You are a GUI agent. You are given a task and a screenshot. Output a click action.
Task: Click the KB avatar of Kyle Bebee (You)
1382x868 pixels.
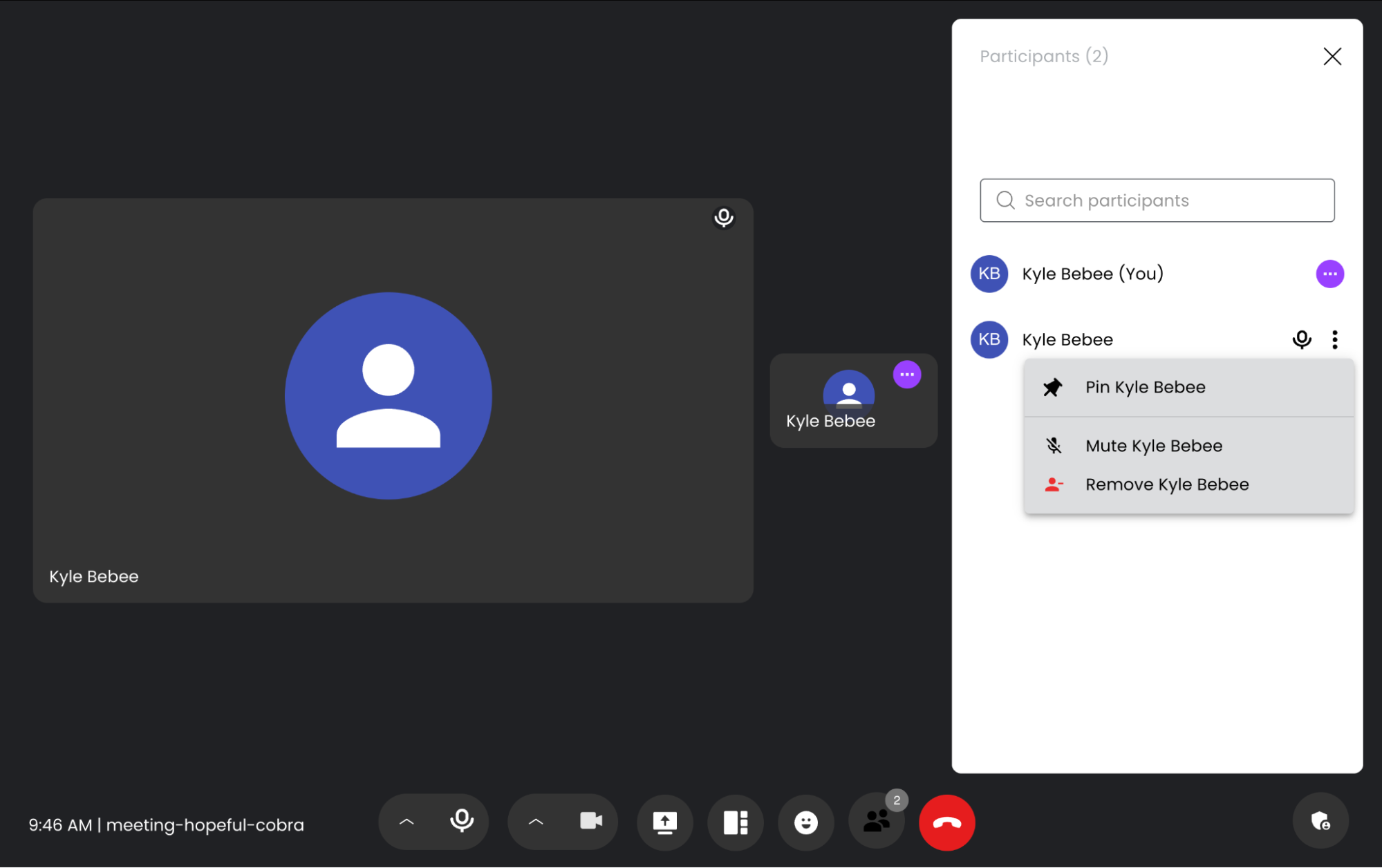tap(989, 274)
